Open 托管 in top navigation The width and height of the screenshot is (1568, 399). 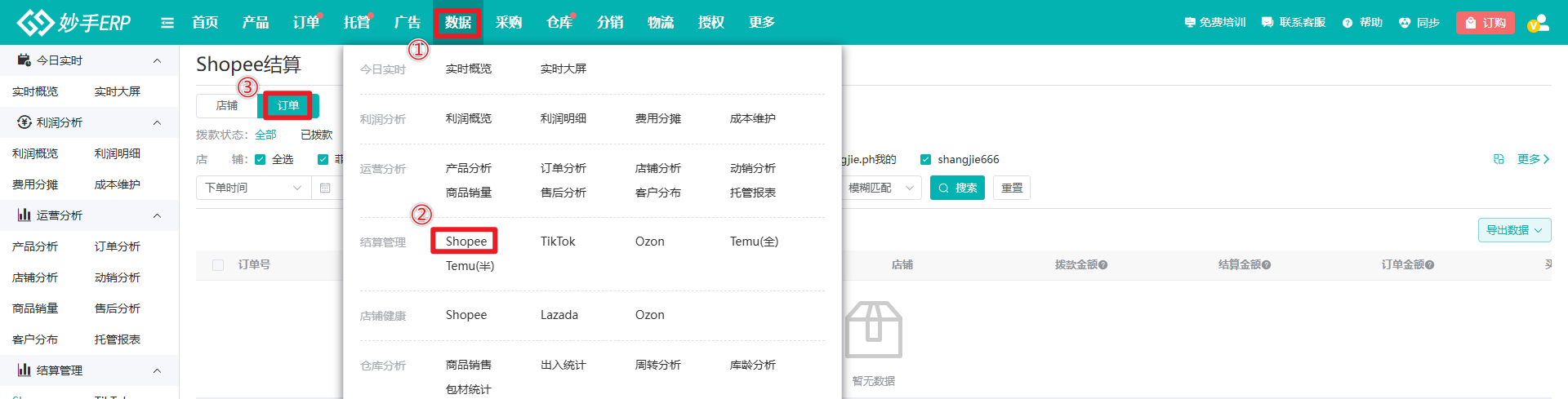[x=357, y=23]
